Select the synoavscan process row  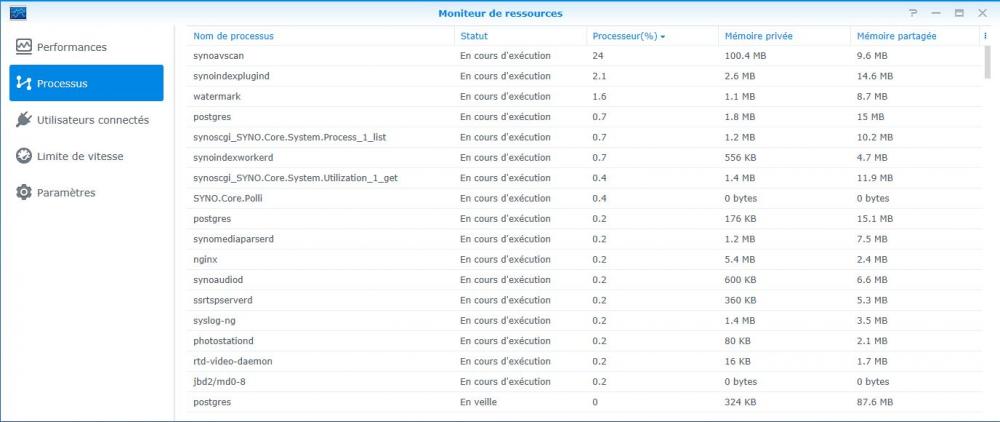584,55
